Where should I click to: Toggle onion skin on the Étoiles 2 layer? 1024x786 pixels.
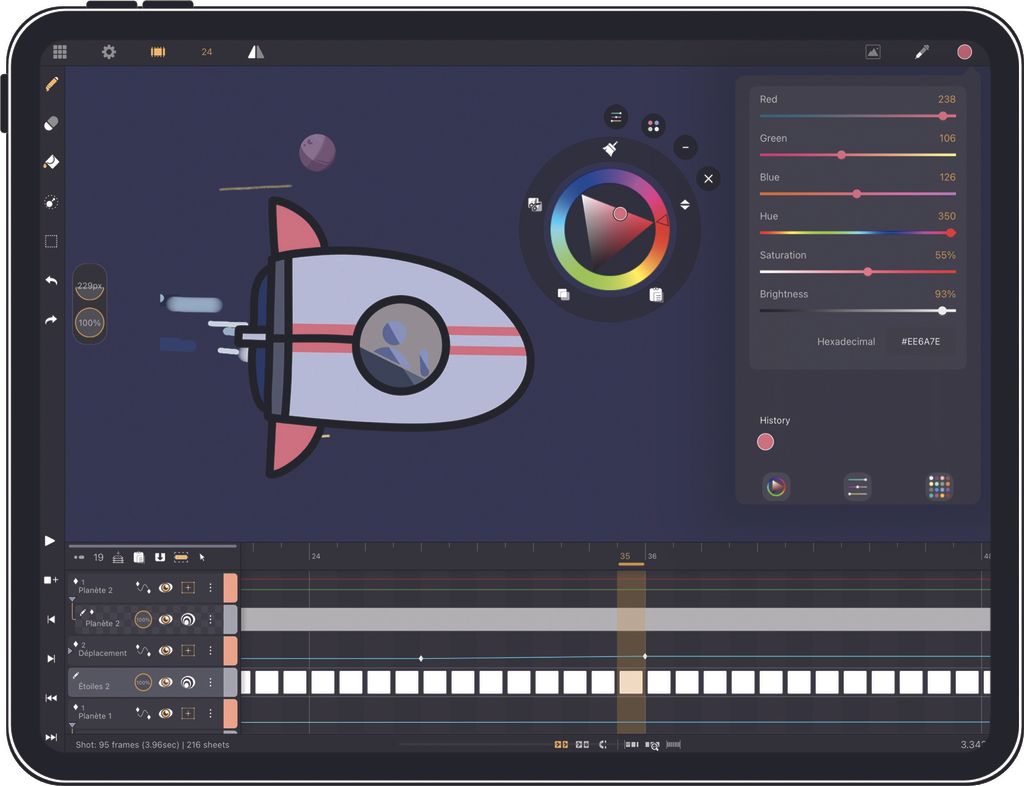188,682
